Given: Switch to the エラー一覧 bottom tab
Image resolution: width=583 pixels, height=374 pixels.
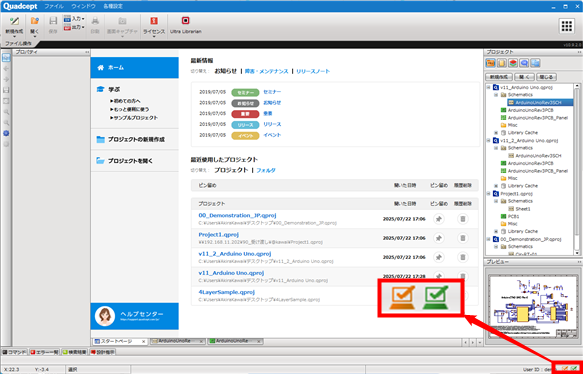Looking at the screenshot, I should point(44,352).
